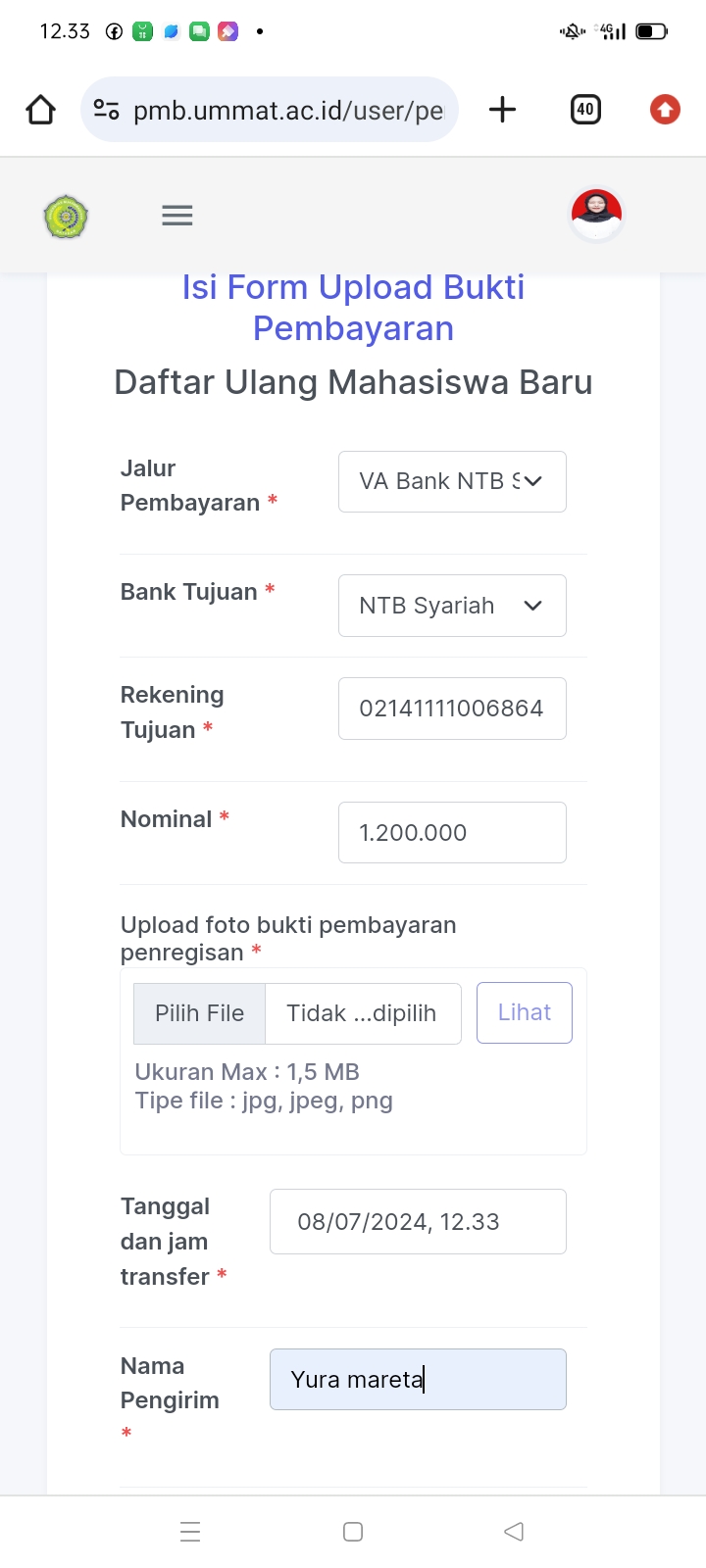Open site info icon in address bar
This screenshot has width=706, height=1568.
pyautogui.click(x=106, y=110)
